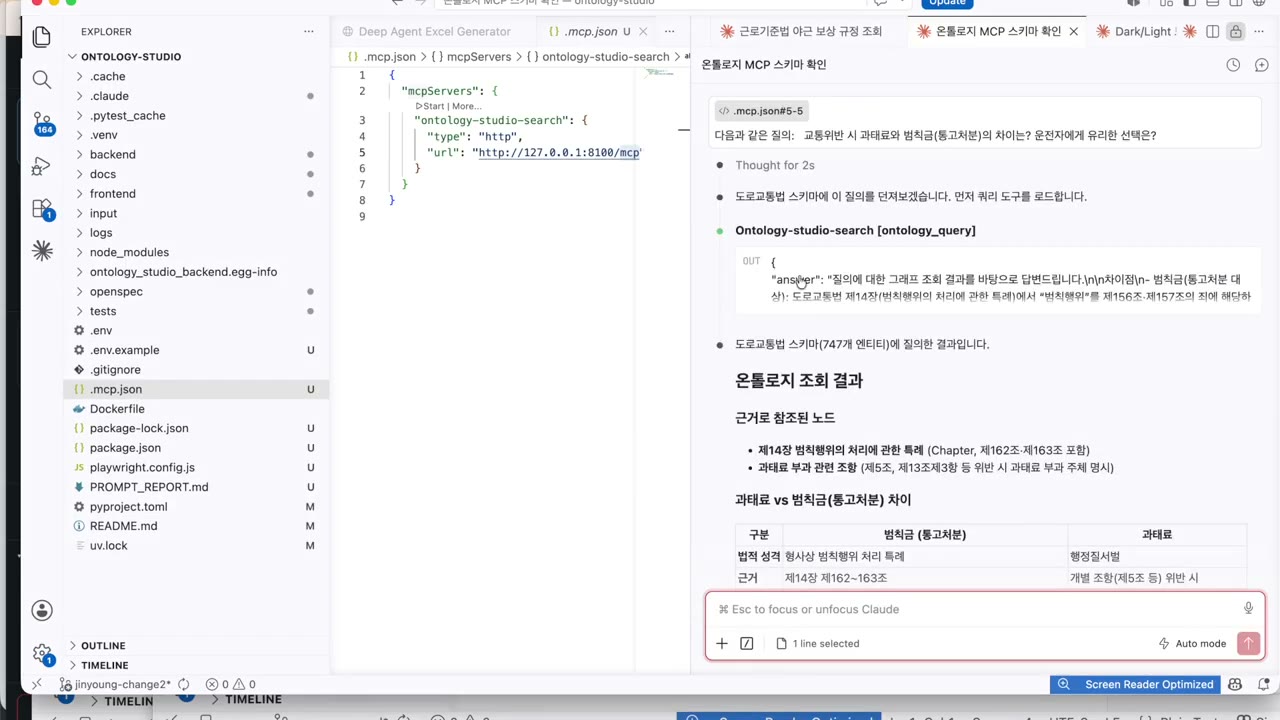Click Screen Reader Optimized status item
This screenshot has height=720, width=1280.
[1136, 685]
